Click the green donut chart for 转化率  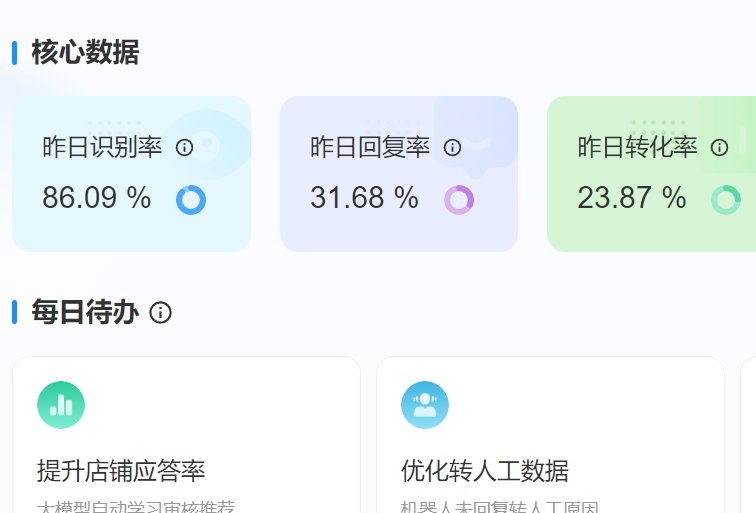click(x=726, y=200)
